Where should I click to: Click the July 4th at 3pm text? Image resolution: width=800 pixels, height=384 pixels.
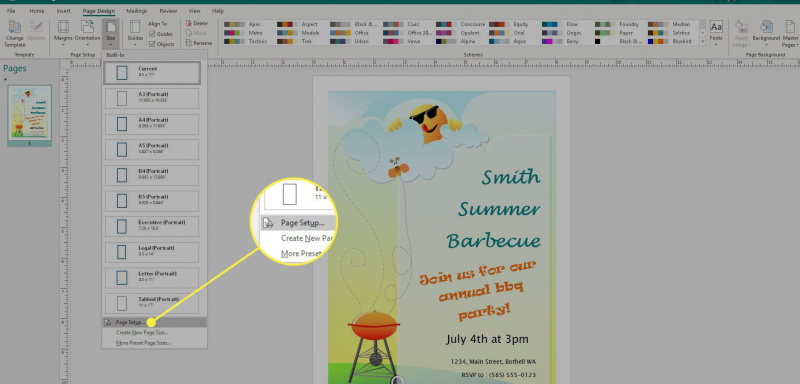[x=487, y=339]
